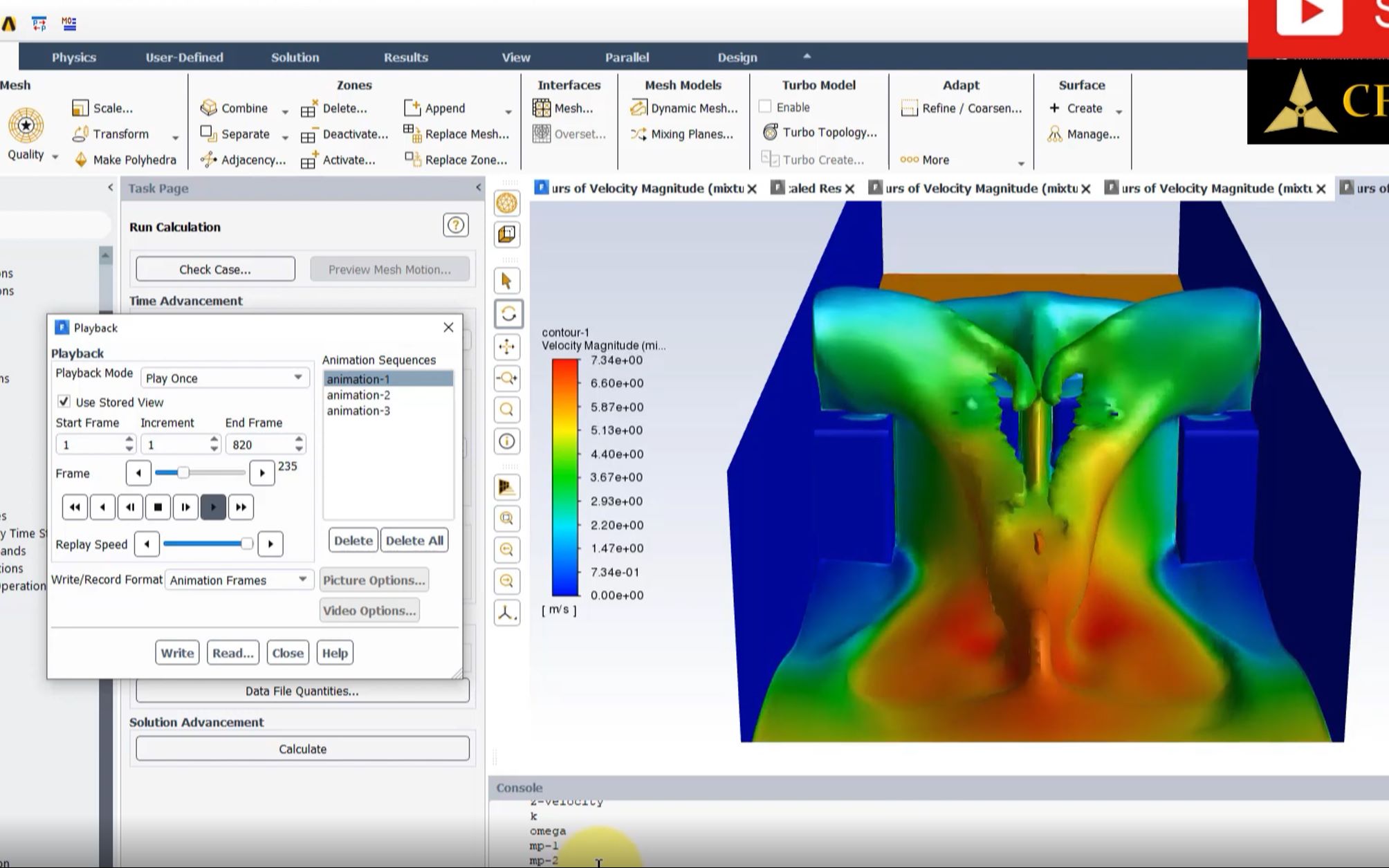Click the Delete All button for animations
The height and width of the screenshot is (868, 1389).
coord(414,540)
